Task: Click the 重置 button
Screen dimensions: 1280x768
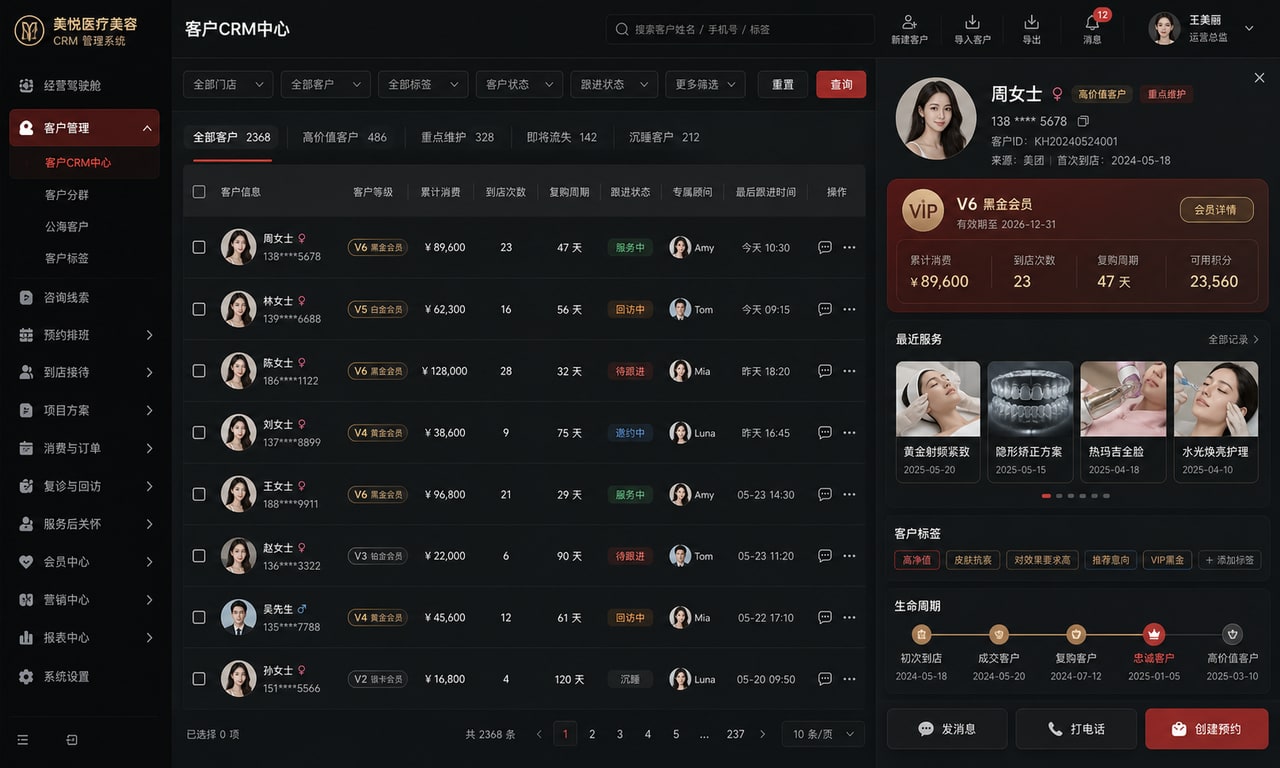Action: (783, 85)
